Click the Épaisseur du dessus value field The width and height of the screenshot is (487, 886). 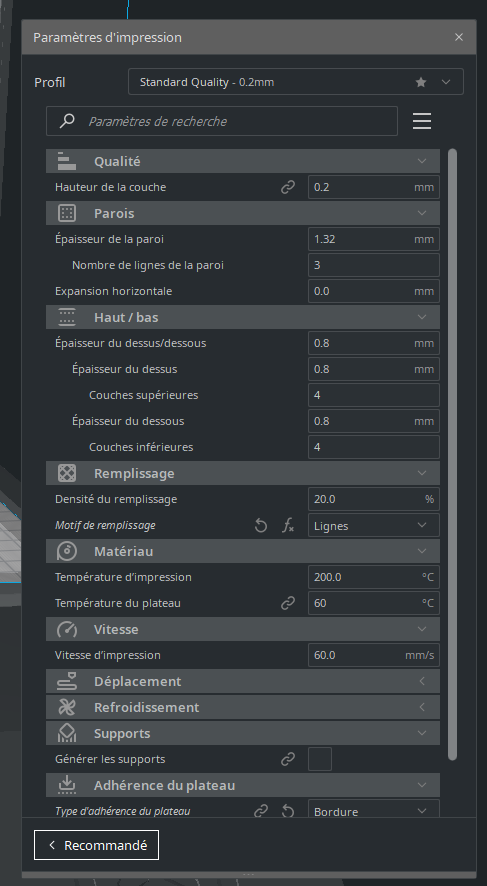(373, 369)
